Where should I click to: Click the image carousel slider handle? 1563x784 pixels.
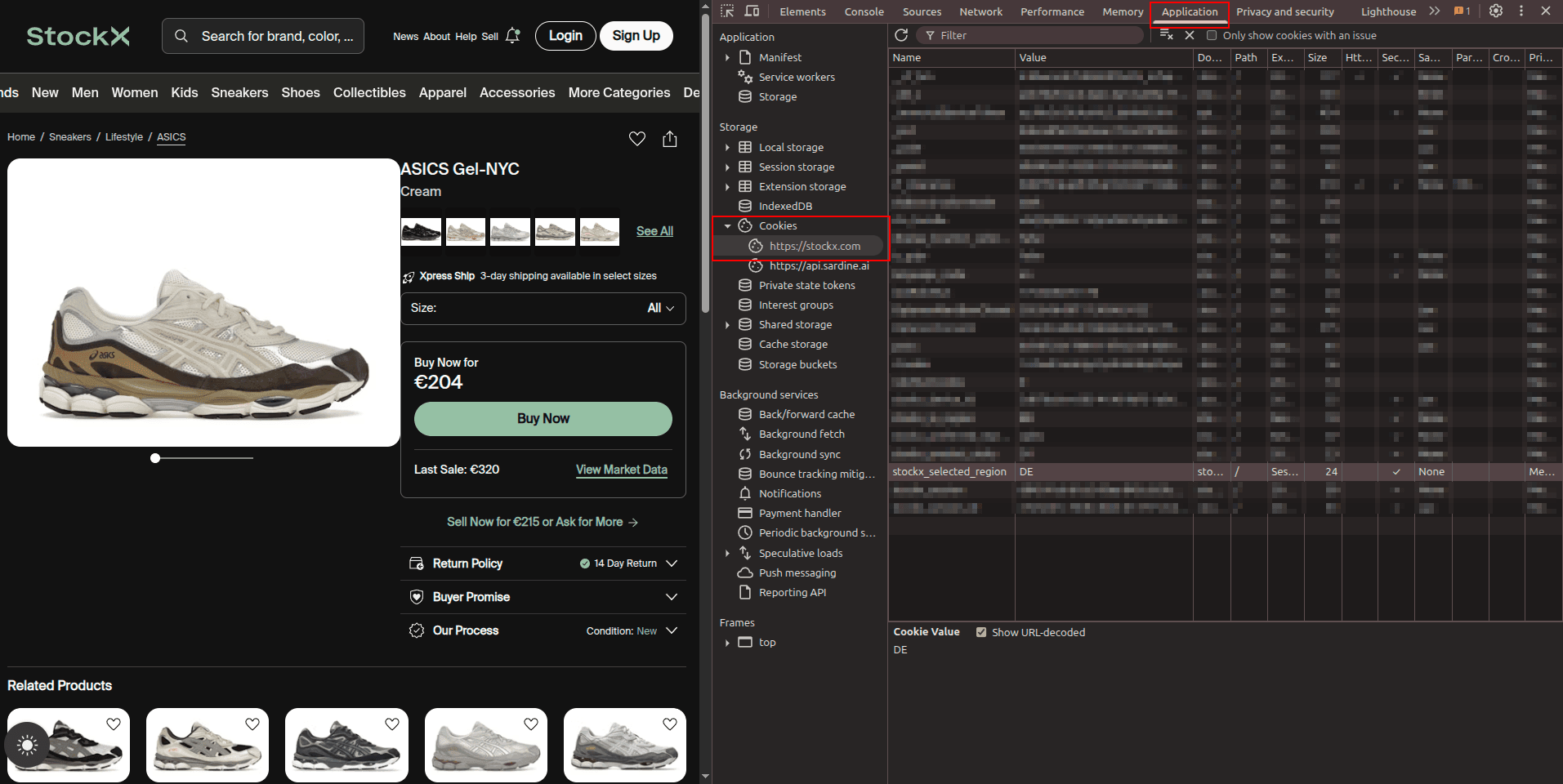pos(155,458)
